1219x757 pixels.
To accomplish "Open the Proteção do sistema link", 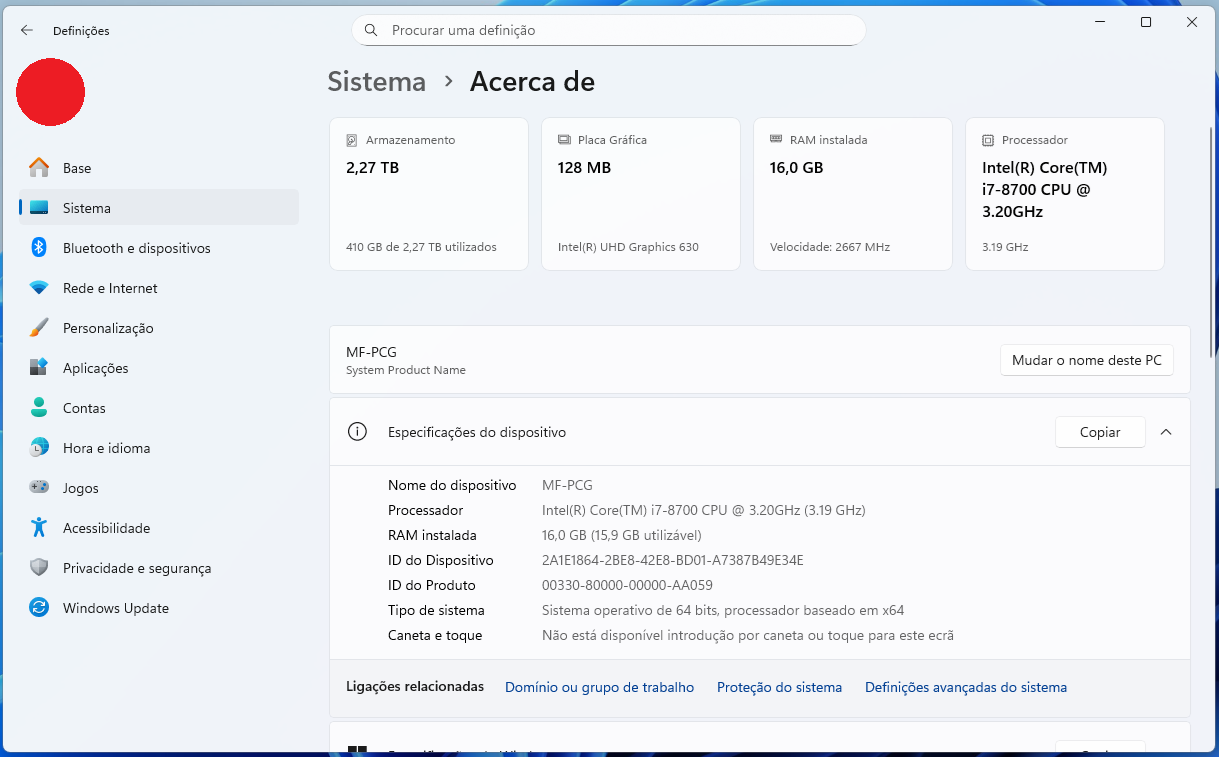I will point(779,687).
